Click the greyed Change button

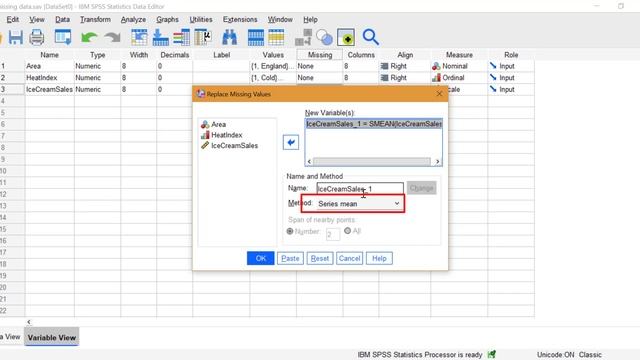pos(421,188)
